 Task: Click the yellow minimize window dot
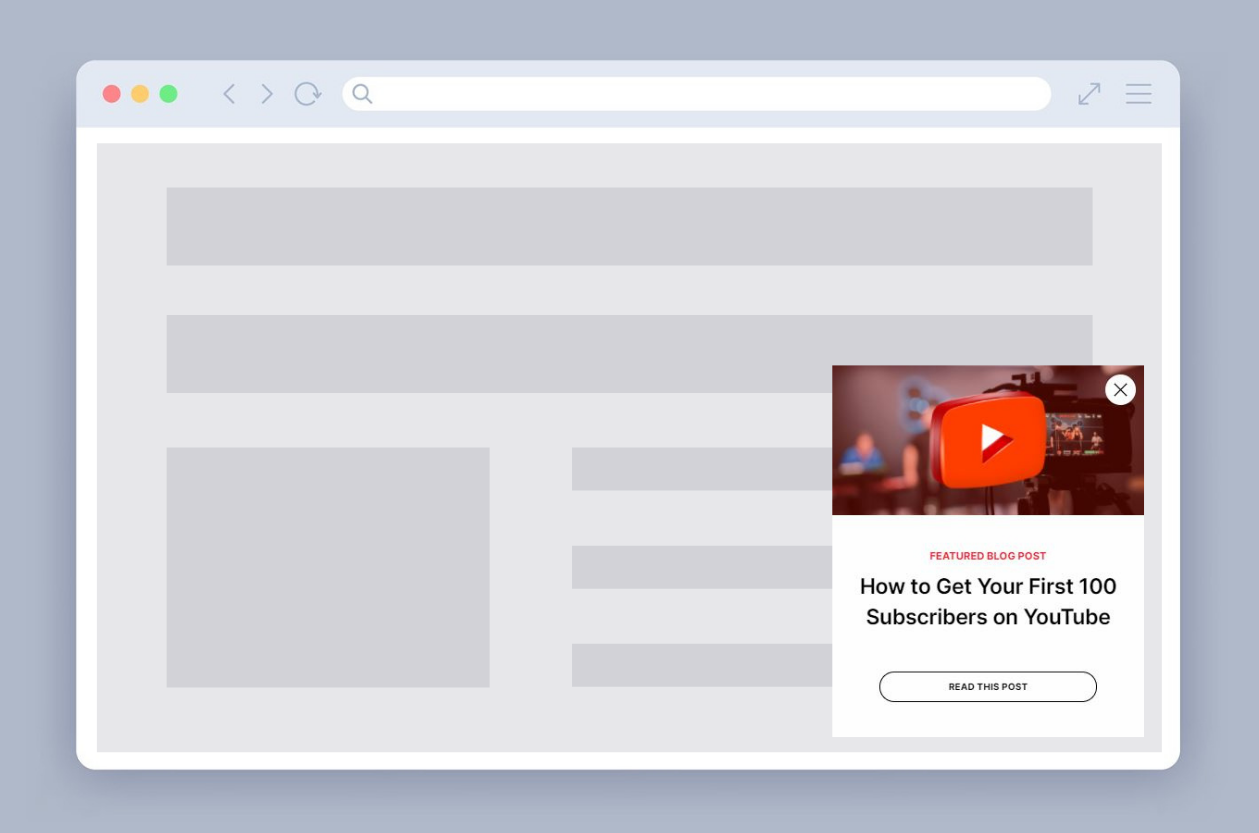[x=140, y=94]
